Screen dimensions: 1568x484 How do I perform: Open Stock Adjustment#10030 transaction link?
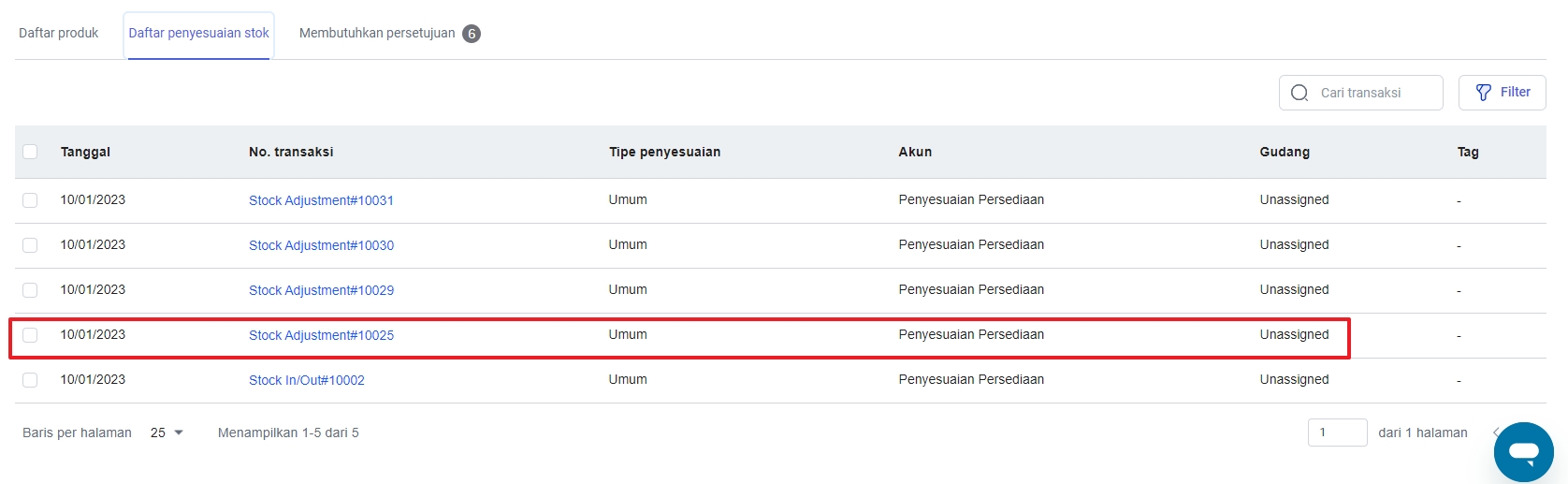tap(321, 245)
